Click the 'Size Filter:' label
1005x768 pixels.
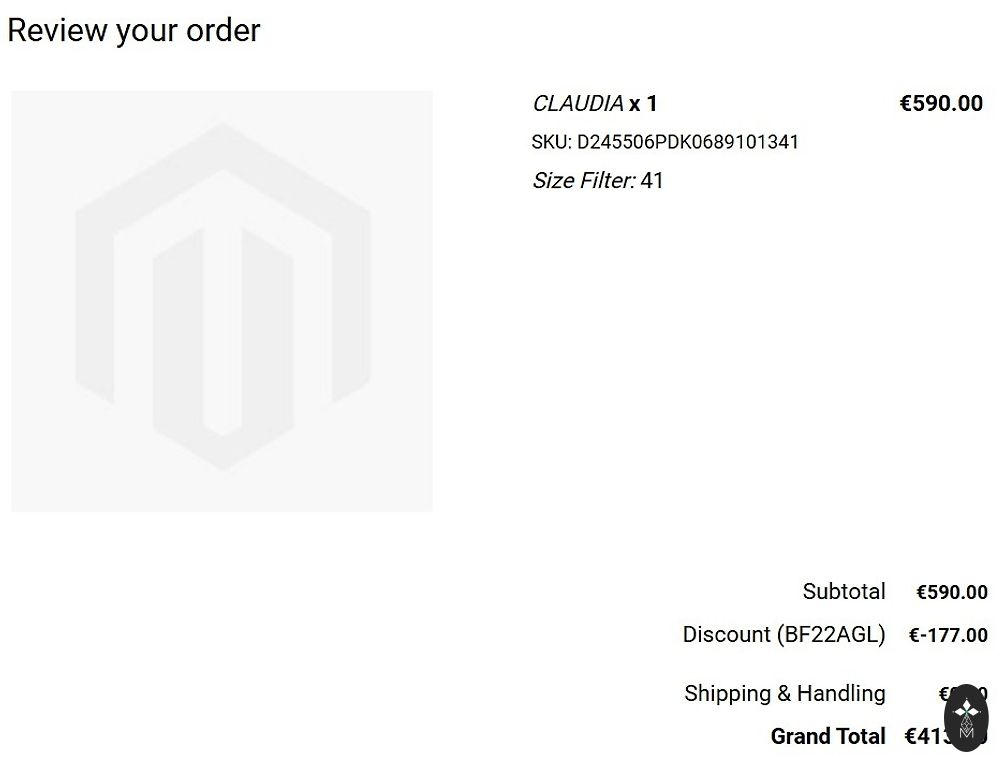tap(583, 181)
